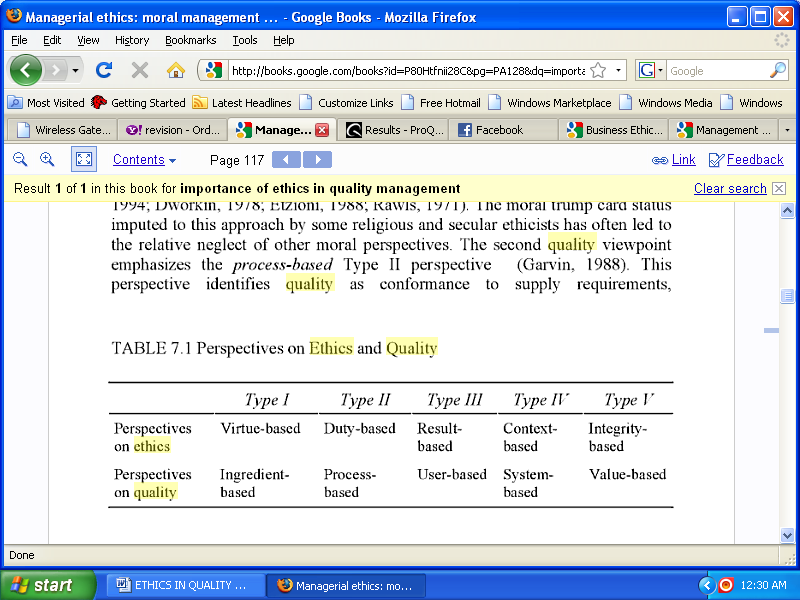Open the address bar URL dropdown arrow
800x600 pixels.
click(x=618, y=70)
